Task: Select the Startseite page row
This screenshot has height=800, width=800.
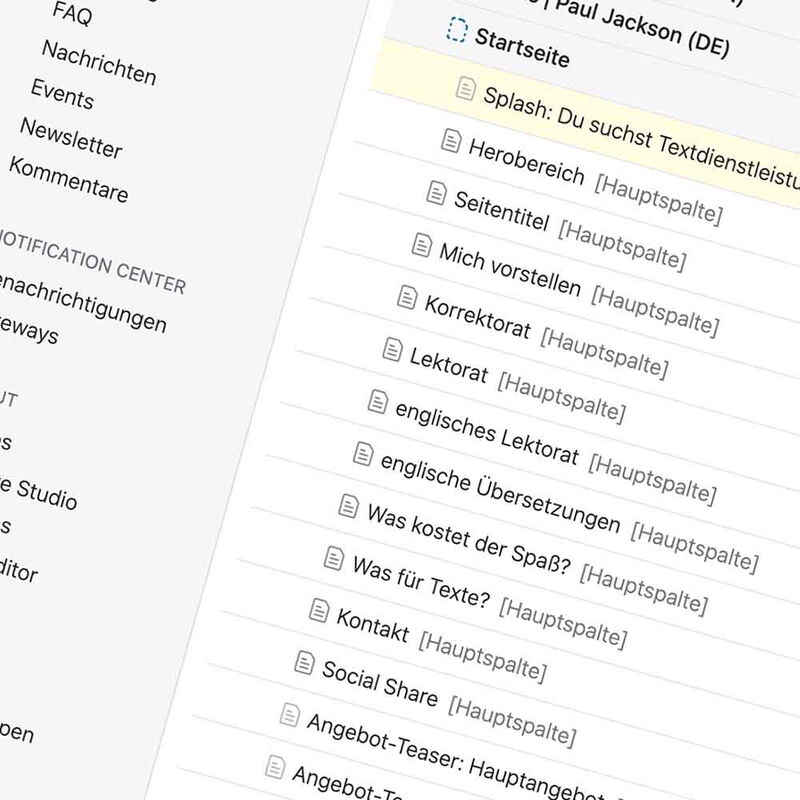Action: tap(522, 47)
